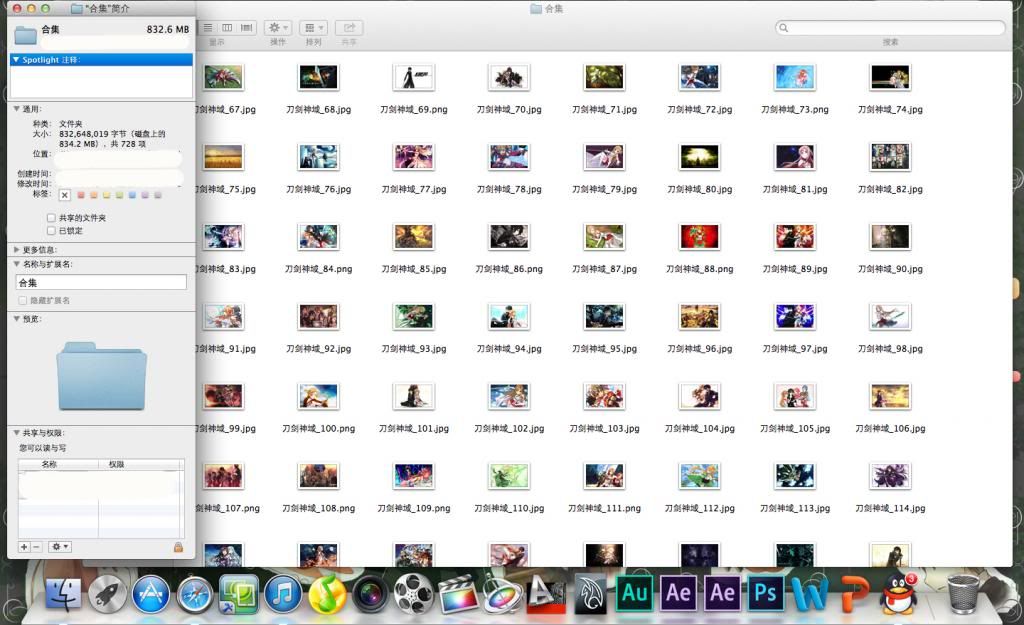This screenshot has width=1024, height=625.
Task: Click the lock icon in permissions section
Action: click(x=178, y=547)
